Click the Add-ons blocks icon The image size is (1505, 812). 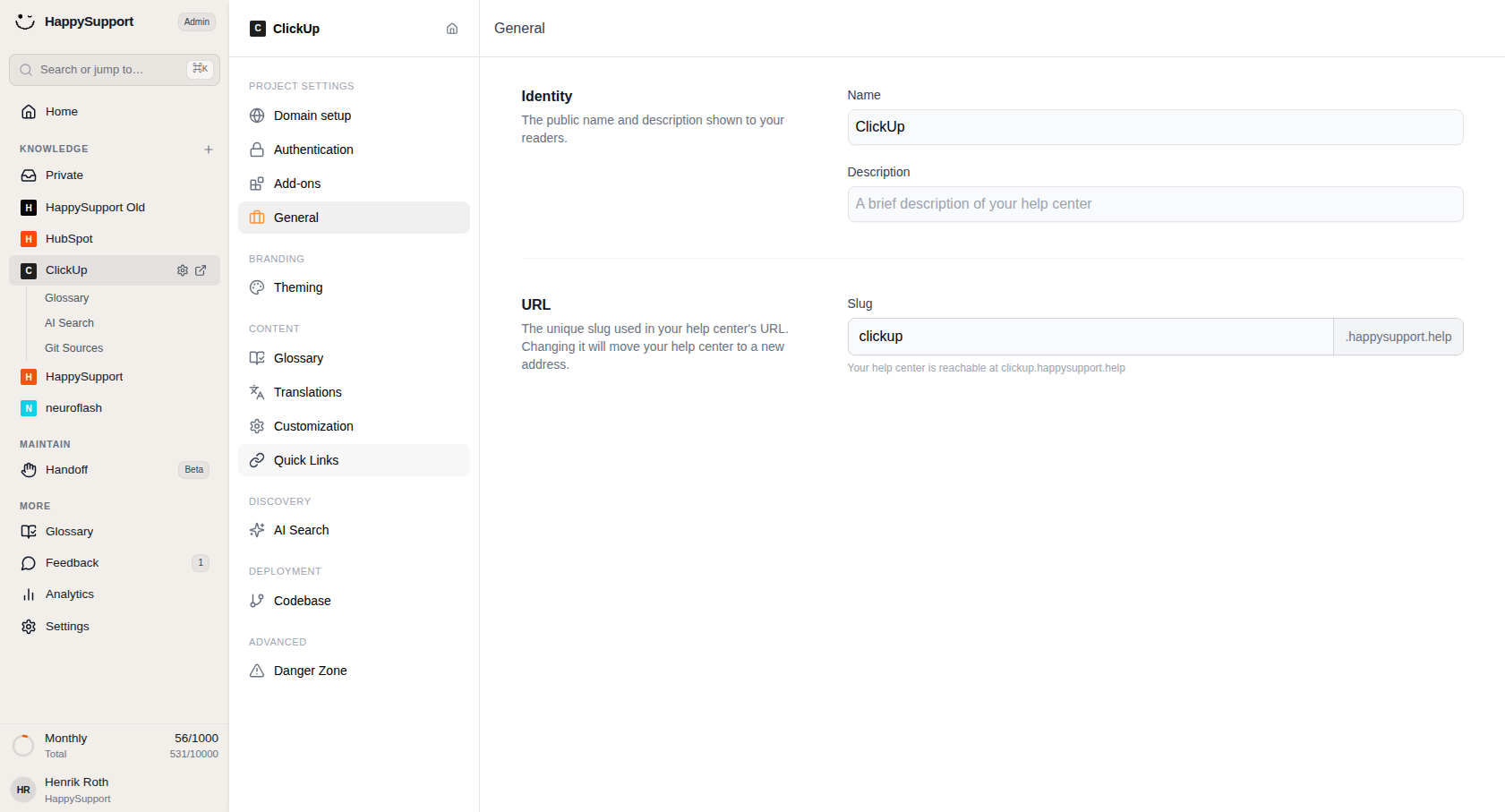(257, 184)
